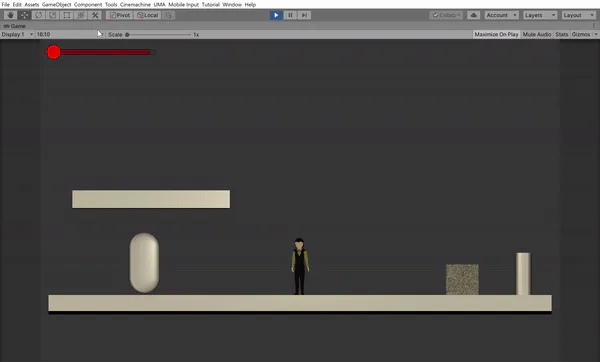600x362 pixels.
Task: Open the Layers dropdown
Action: point(540,15)
